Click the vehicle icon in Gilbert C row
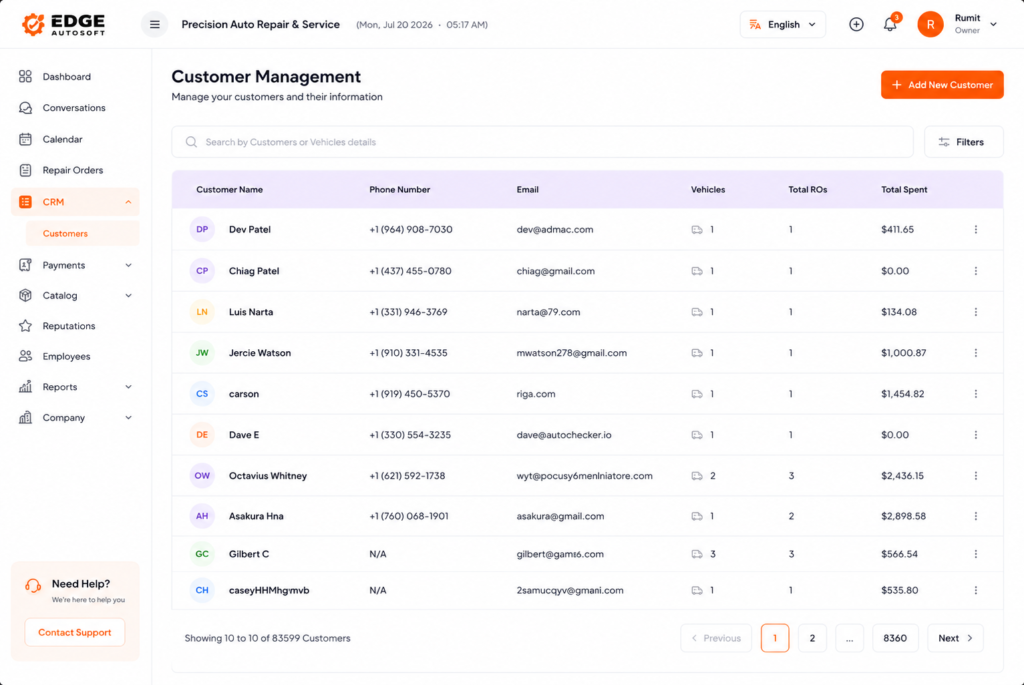Viewport: 1024px width, 685px height. 697,554
